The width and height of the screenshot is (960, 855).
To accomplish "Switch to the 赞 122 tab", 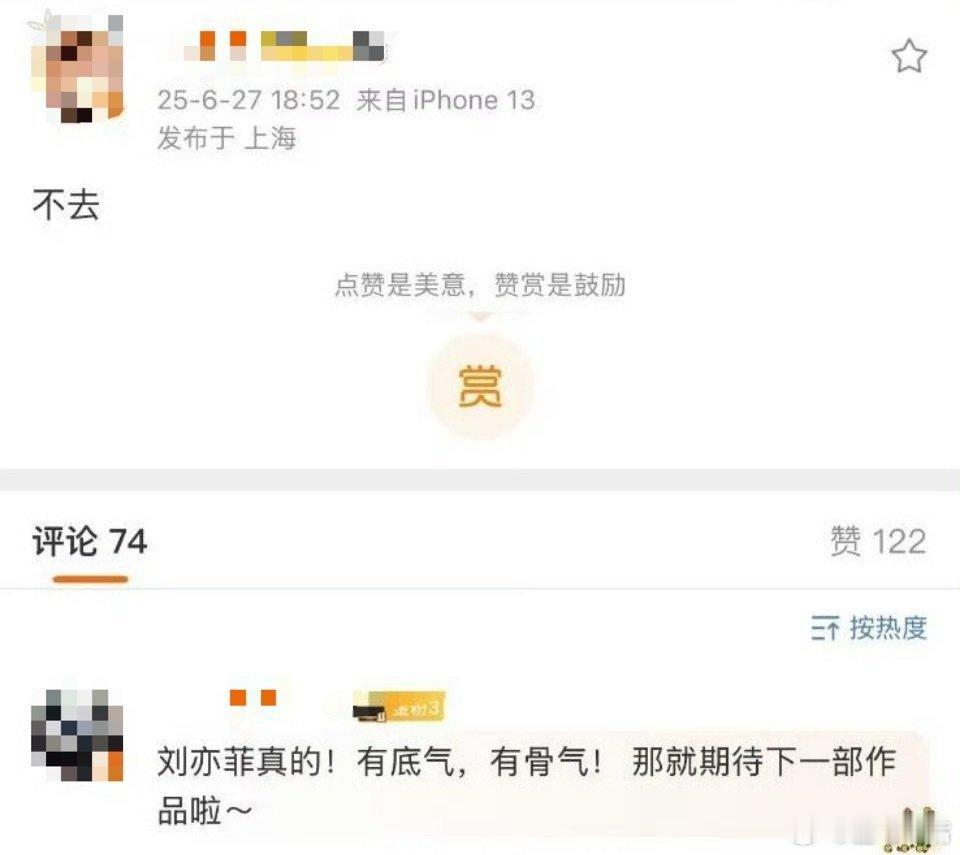I will pyautogui.click(x=878, y=541).
